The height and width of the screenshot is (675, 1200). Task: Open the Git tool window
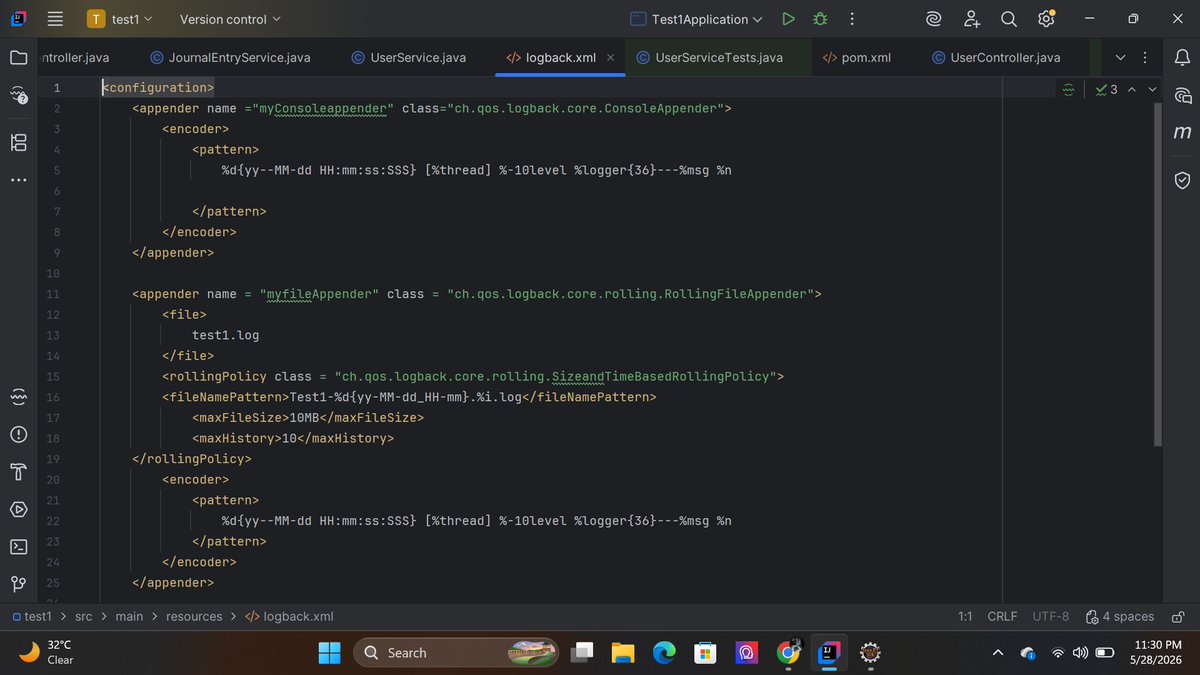18,583
